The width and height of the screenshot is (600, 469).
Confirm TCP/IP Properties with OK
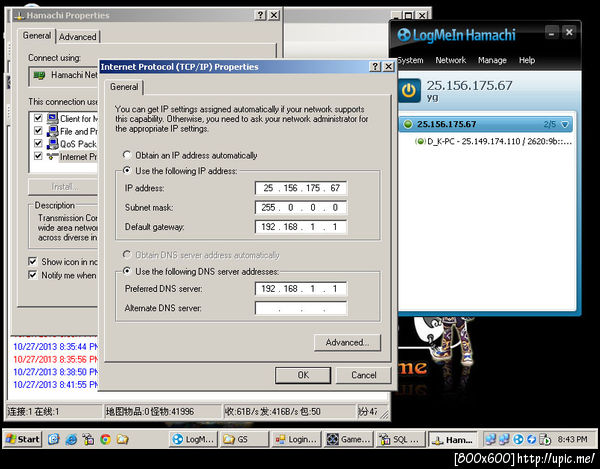[303, 375]
